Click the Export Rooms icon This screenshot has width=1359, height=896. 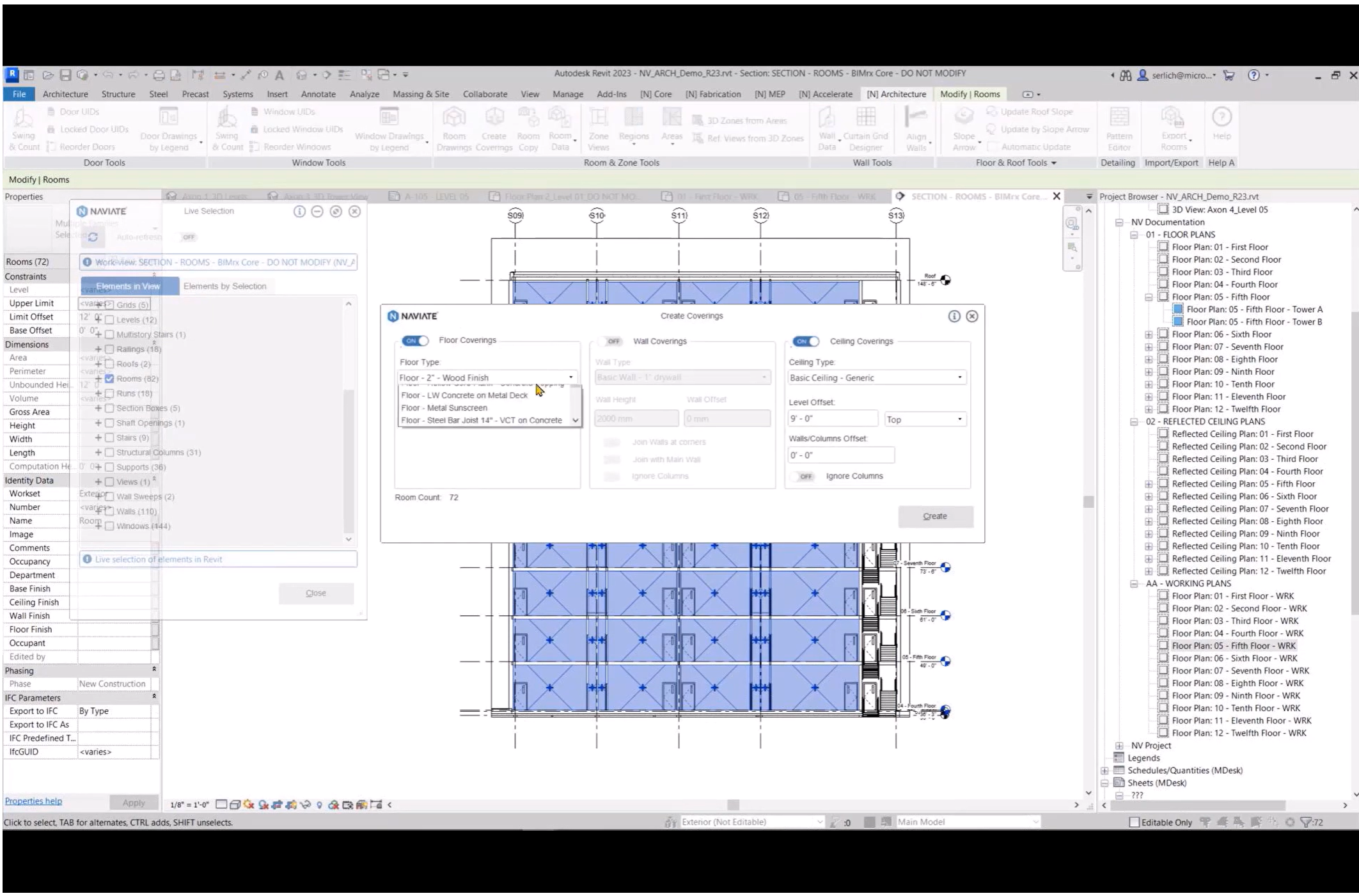pyautogui.click(x=1174, y=119)
